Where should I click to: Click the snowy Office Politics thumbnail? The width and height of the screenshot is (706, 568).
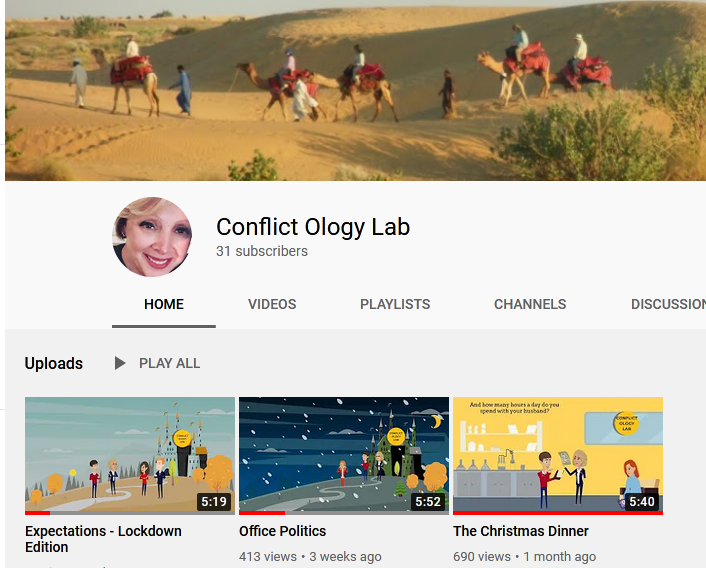tap(344, 455)
